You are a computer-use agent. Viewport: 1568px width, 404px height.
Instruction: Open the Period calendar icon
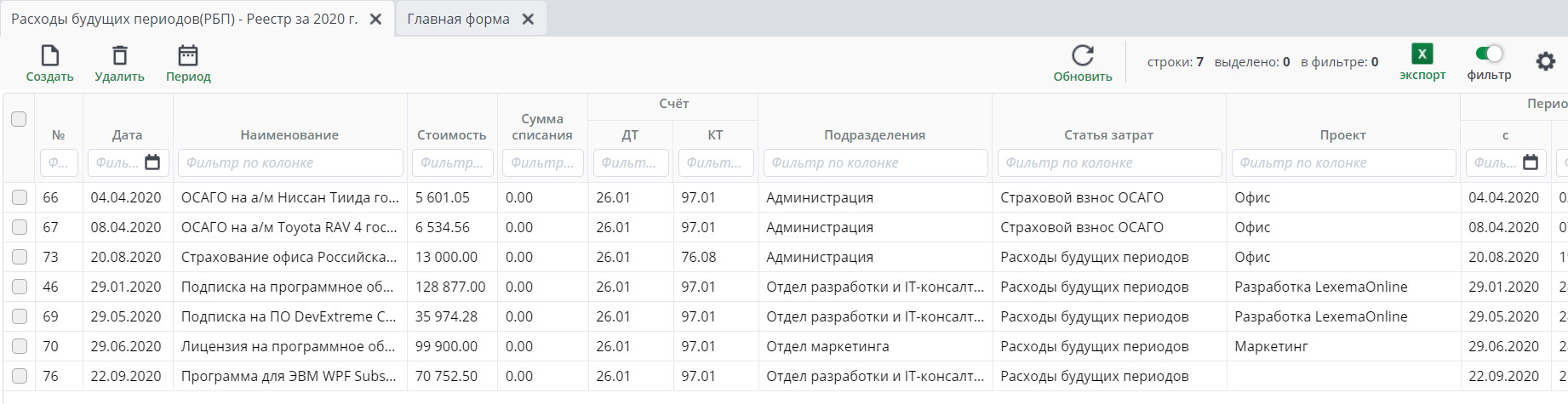188,56
